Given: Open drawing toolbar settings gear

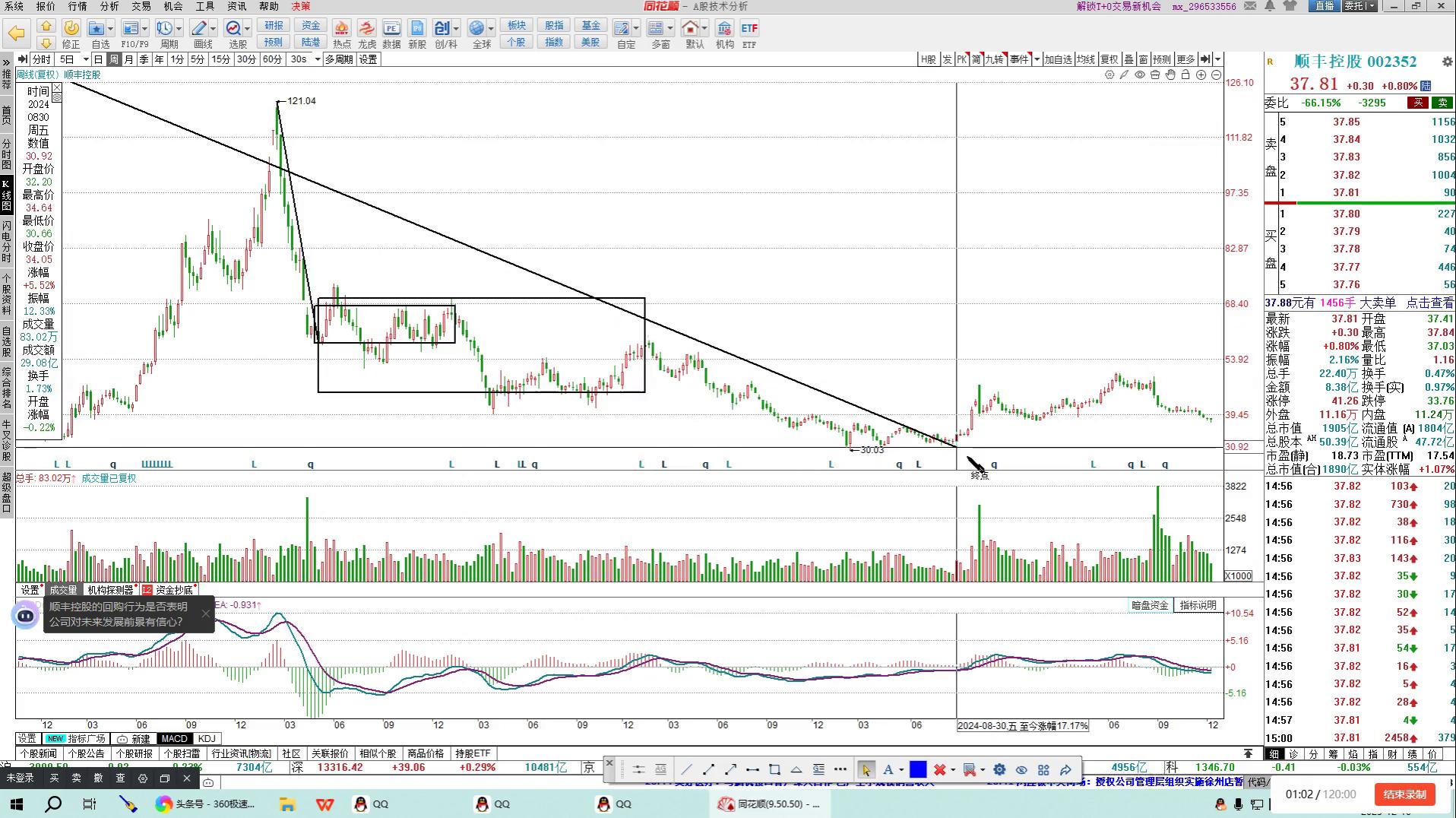Looking at the screenshot, I should pos(999,769).
